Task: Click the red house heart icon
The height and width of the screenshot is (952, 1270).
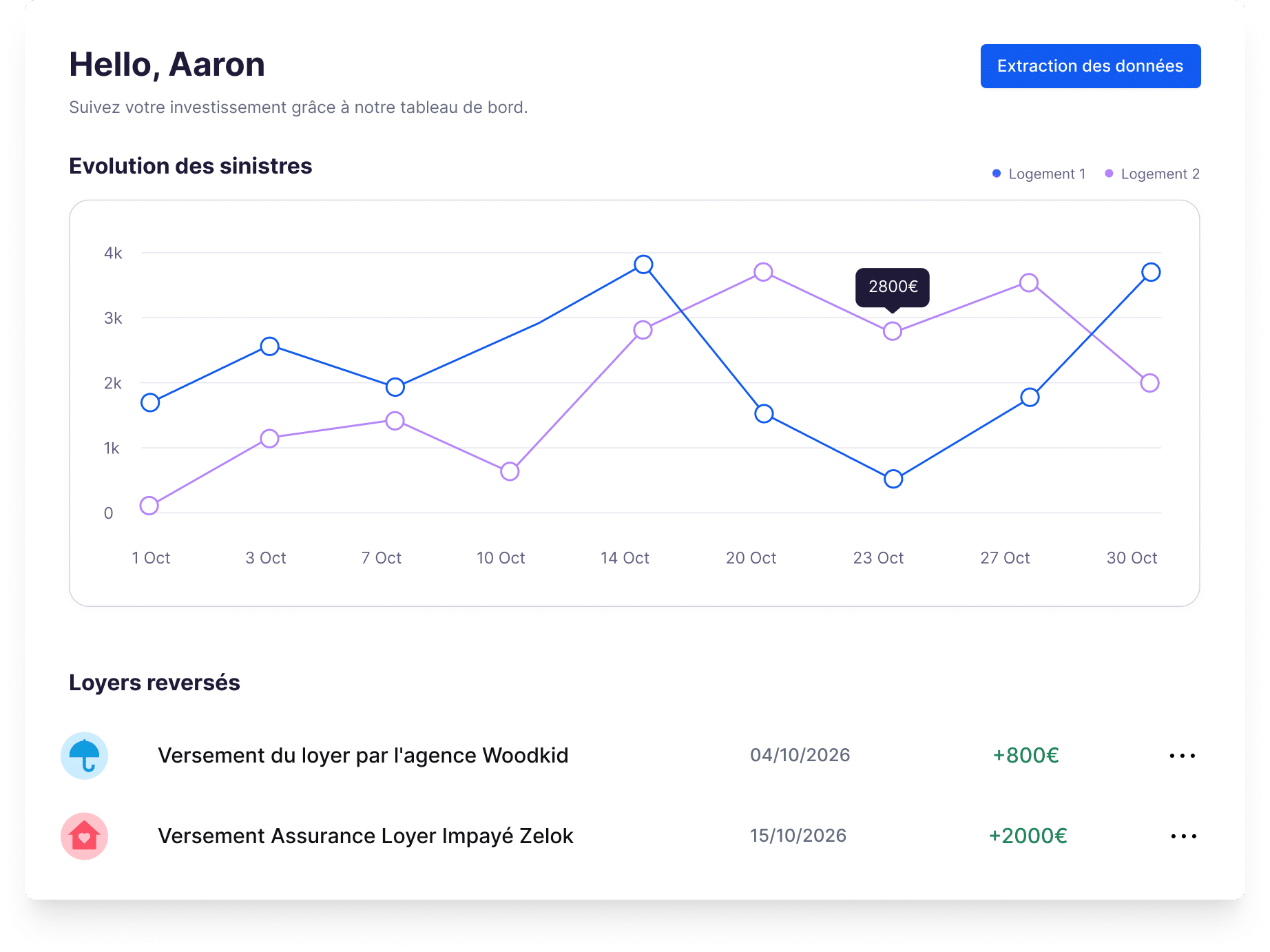Action: tap(85, 836)
